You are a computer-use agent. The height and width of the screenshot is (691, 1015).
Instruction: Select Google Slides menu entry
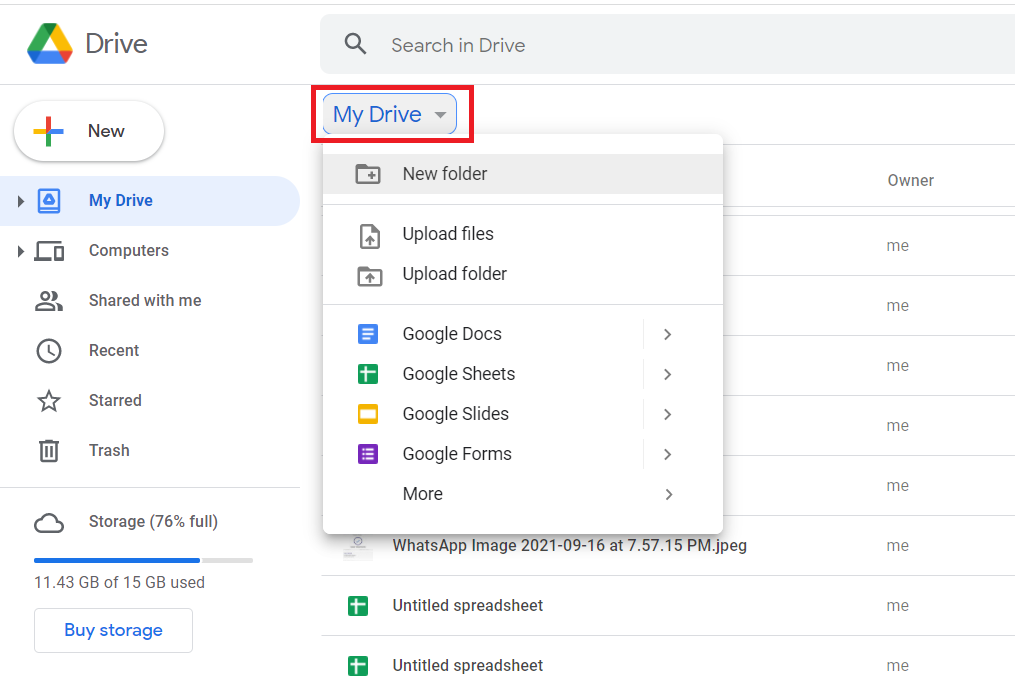click(522, 414)
